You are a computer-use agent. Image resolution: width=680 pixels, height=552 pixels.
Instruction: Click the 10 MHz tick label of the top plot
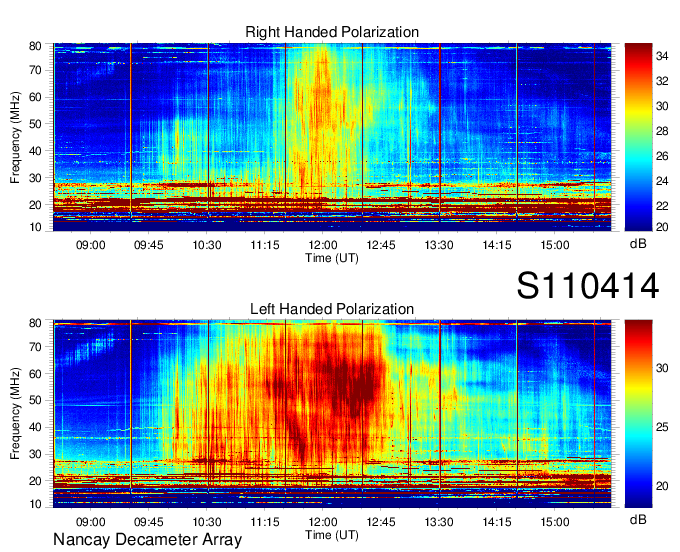coord(35,227)
